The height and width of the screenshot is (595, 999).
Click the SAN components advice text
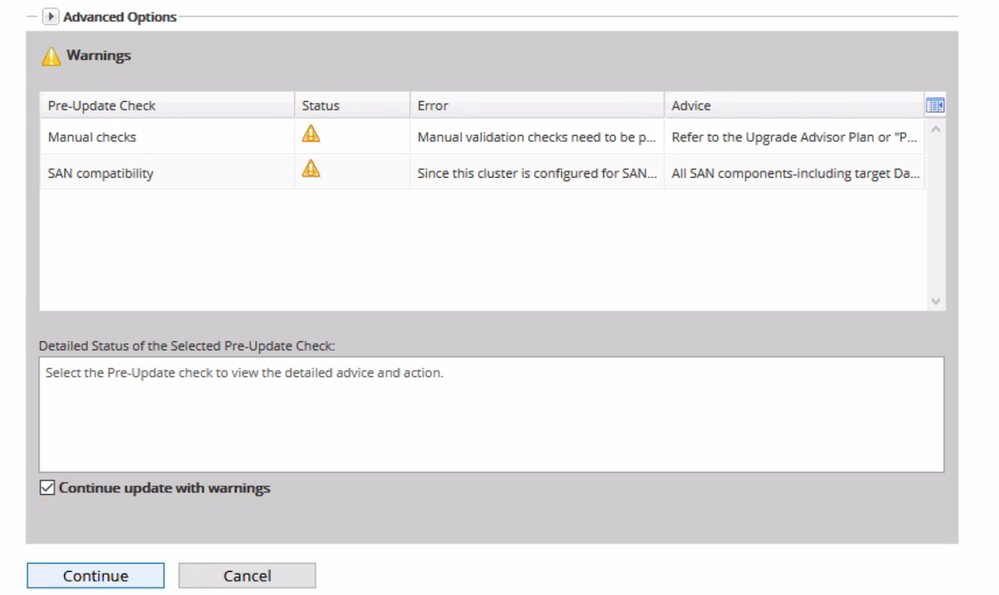[797, 173]
